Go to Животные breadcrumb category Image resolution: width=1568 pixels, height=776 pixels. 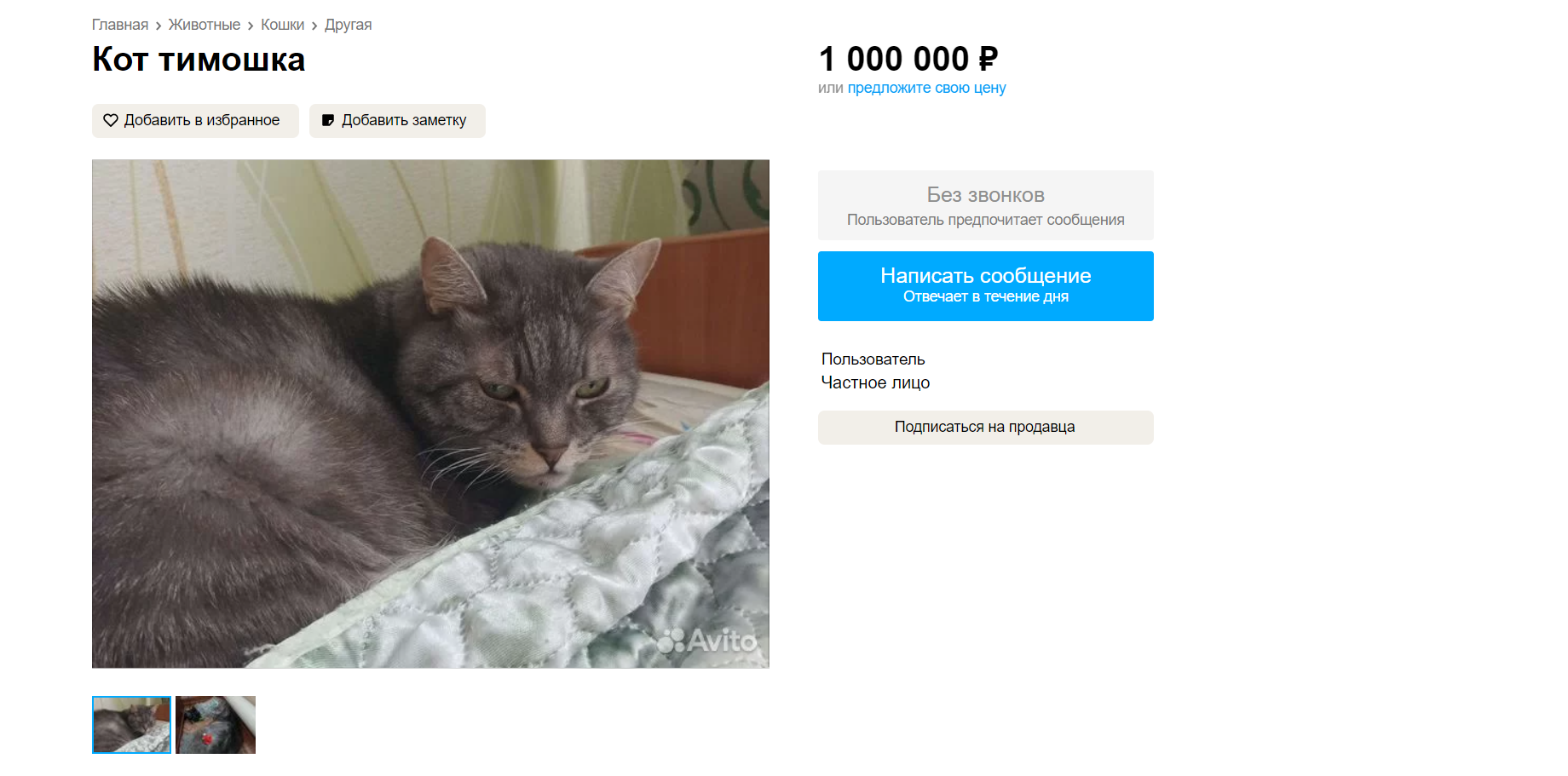click(x=205, y=25)
